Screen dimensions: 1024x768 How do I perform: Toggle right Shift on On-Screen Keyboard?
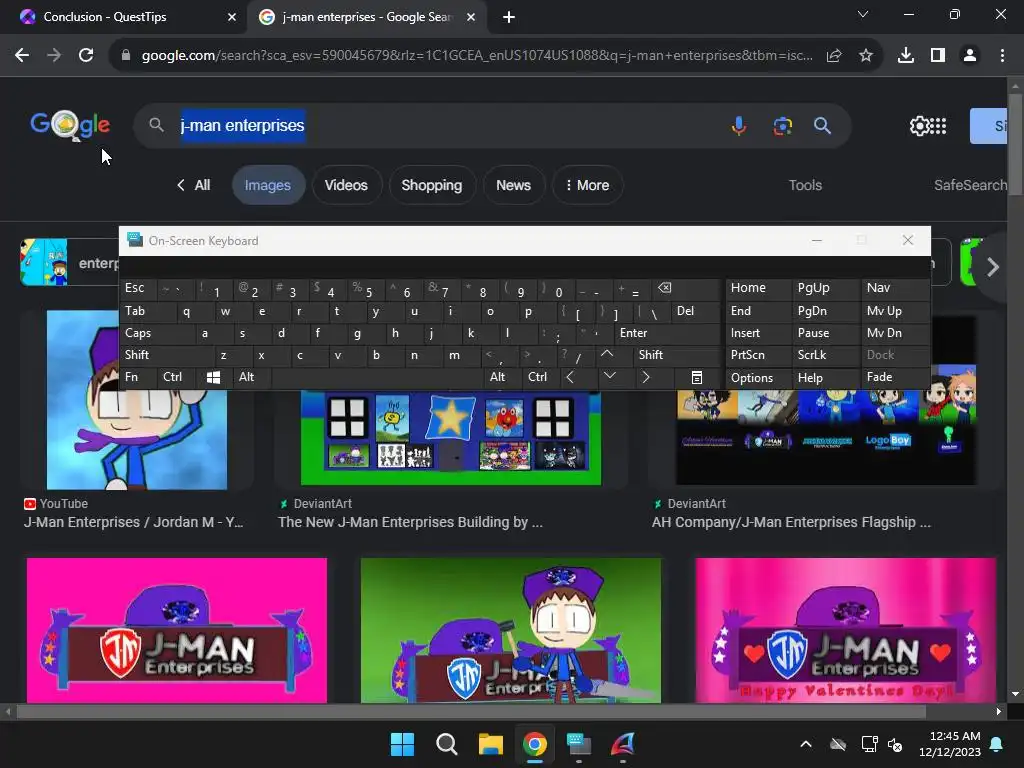click(677, 355)
